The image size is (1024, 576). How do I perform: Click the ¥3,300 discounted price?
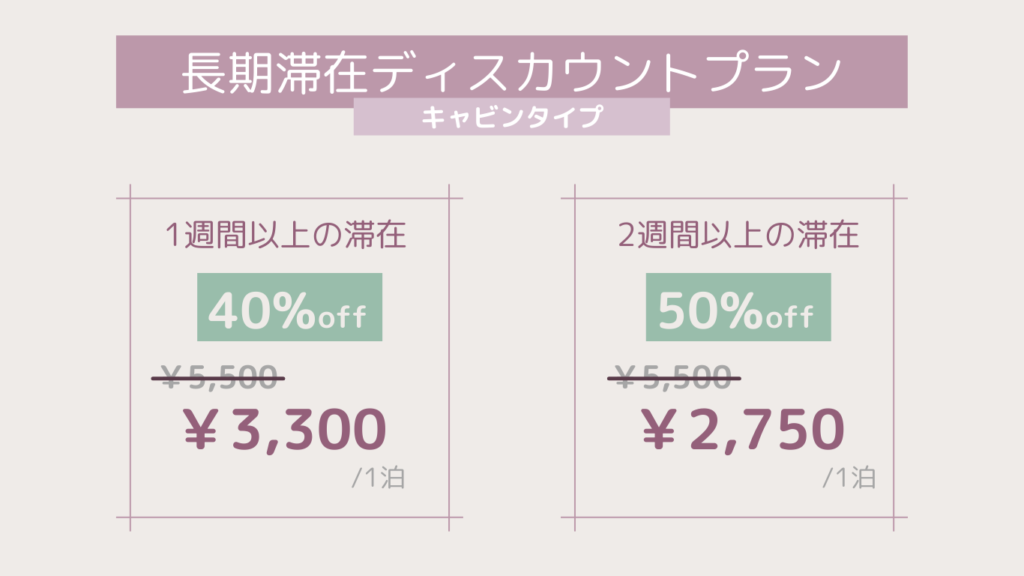[284, 429]
